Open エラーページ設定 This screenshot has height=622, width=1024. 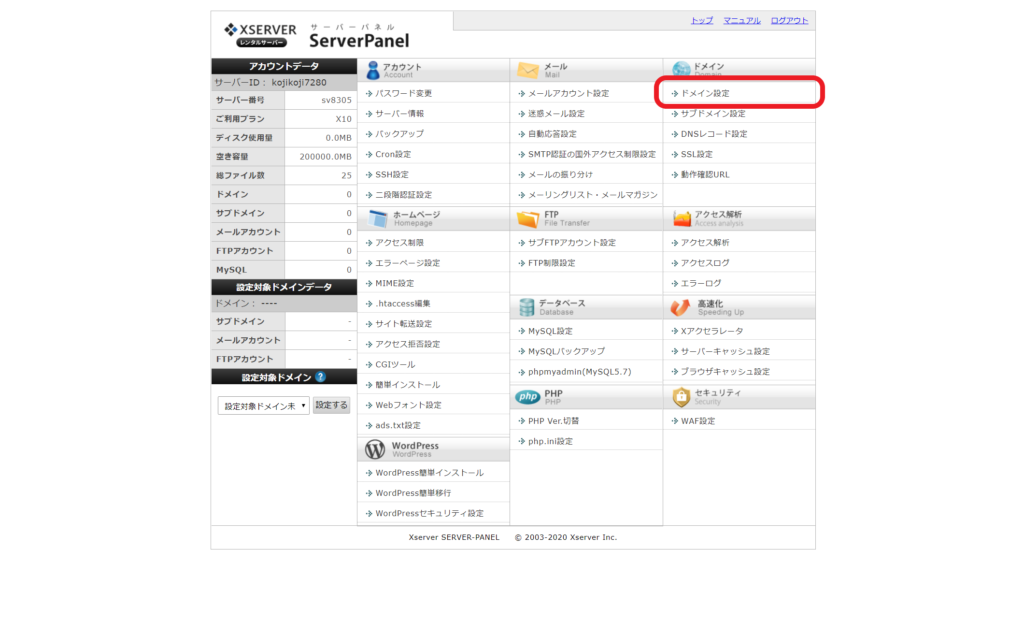408,263
